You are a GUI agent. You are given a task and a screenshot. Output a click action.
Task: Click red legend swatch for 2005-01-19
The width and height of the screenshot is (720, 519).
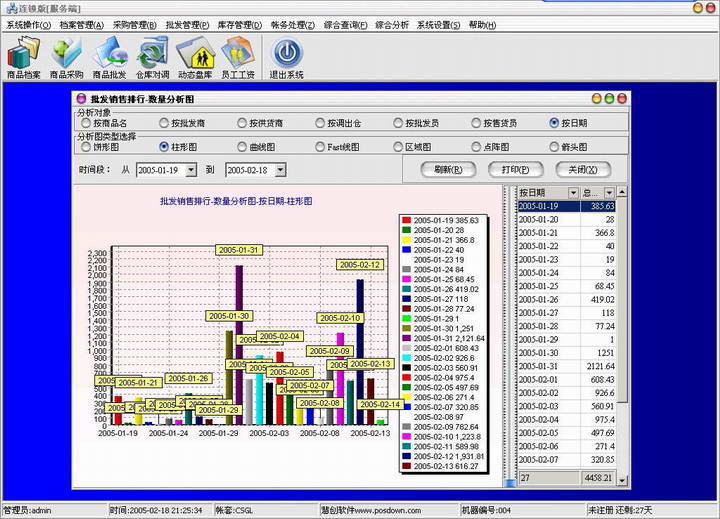point(406,220)
